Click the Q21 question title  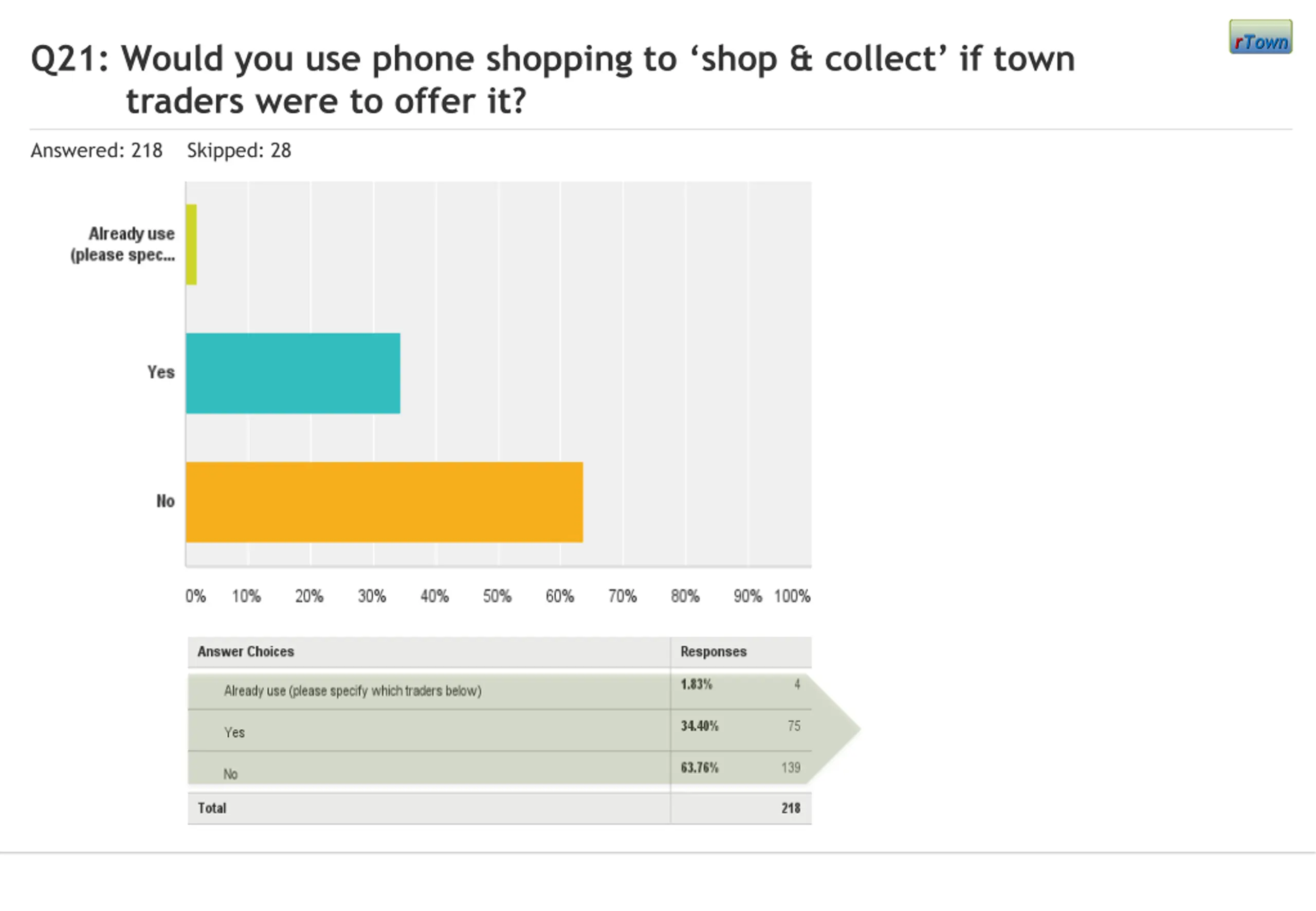553,80
